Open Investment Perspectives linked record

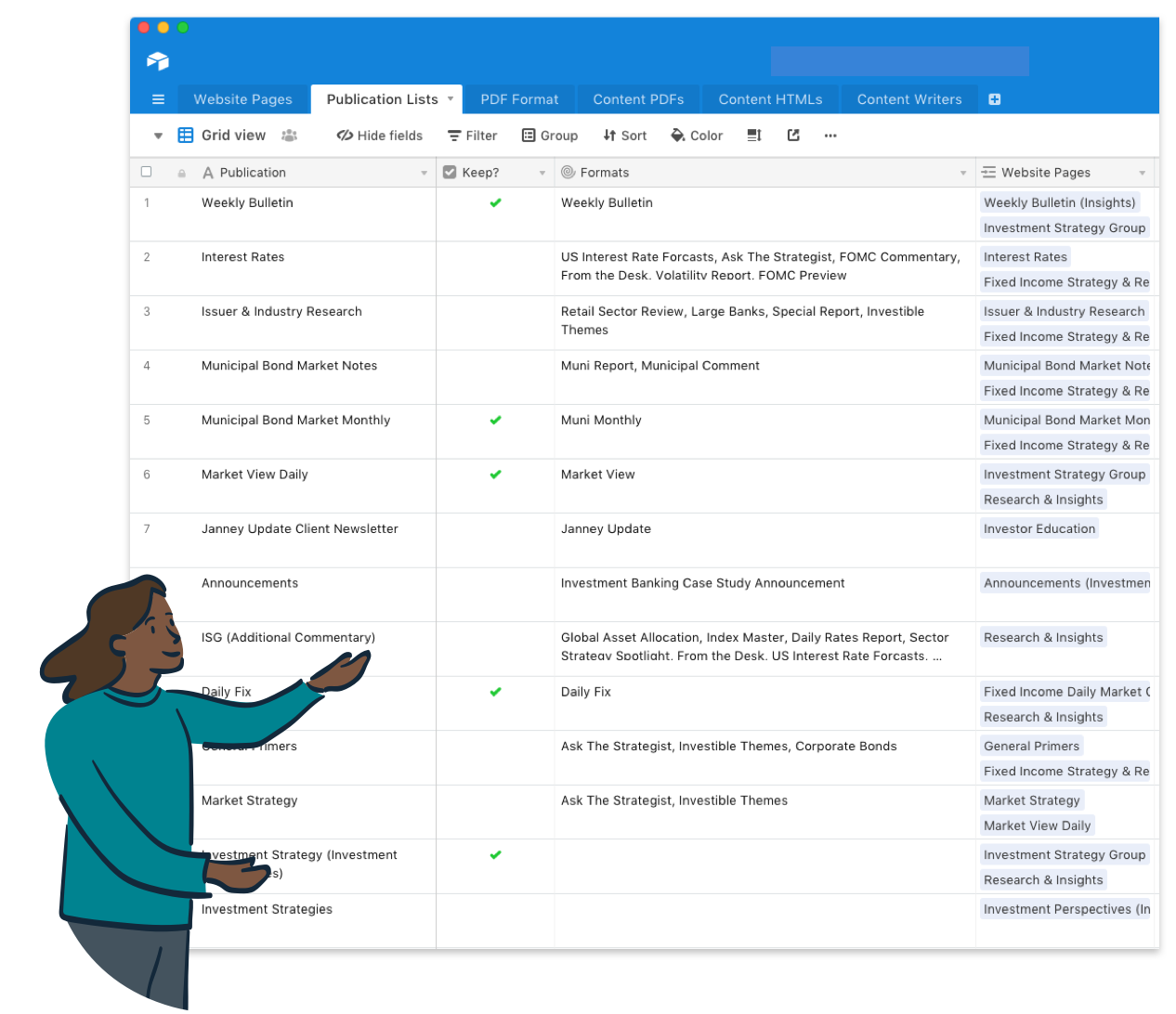[1066, 910]
